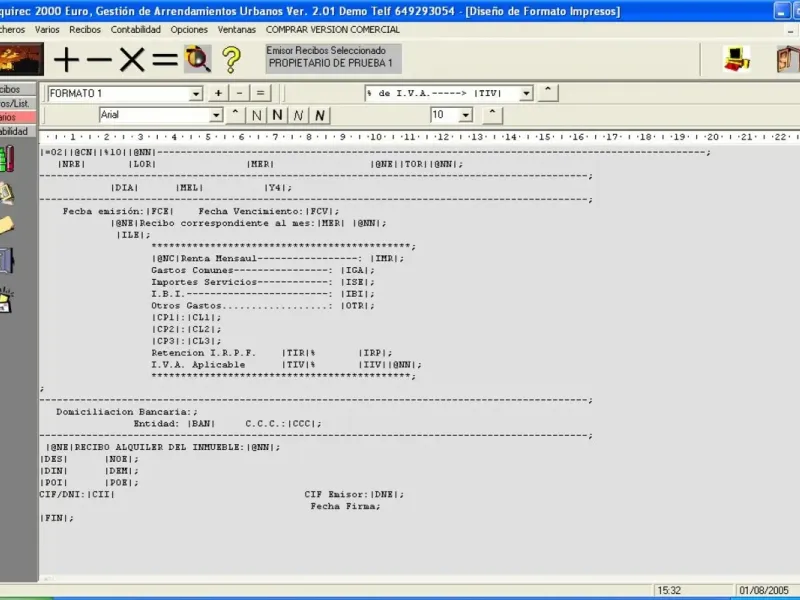
Task: Open the Ficheros menu at far left
Action: pyautogui.click(x=12, y=30)
